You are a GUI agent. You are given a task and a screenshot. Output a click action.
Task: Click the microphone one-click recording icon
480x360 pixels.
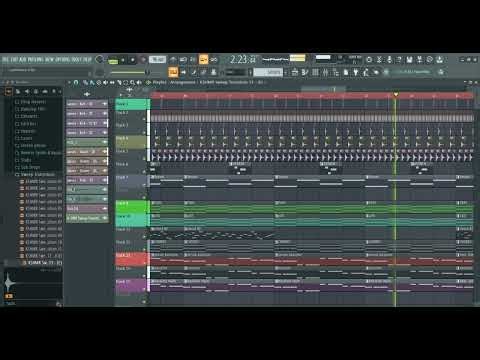tap(389, 60)
